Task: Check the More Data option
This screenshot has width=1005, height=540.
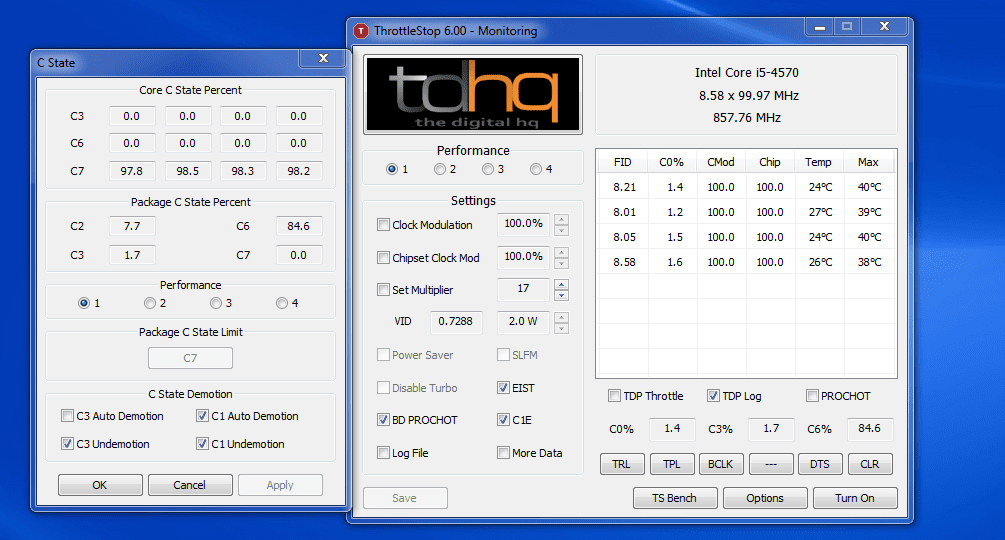Action: click(503, 453)
